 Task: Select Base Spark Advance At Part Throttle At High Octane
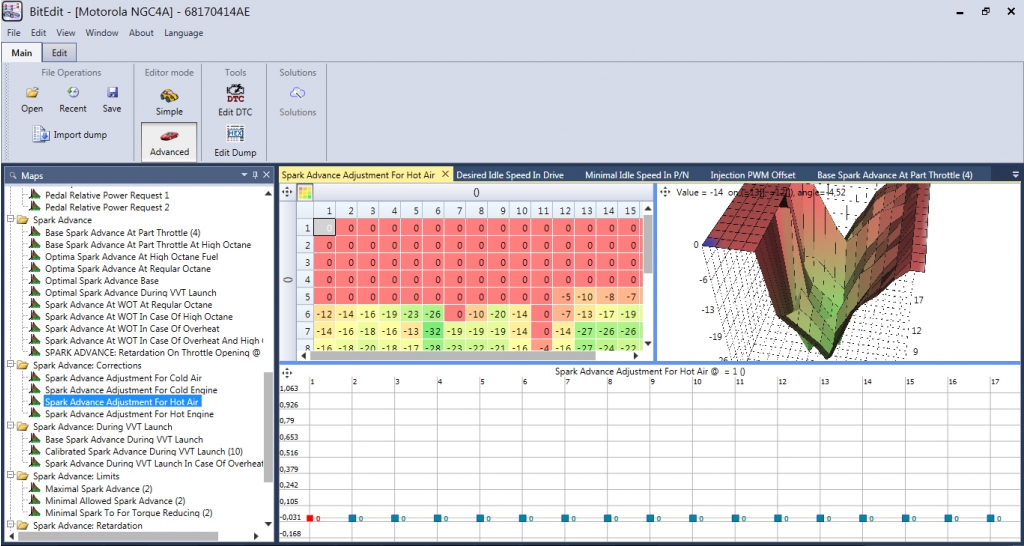tap(148, 244)
